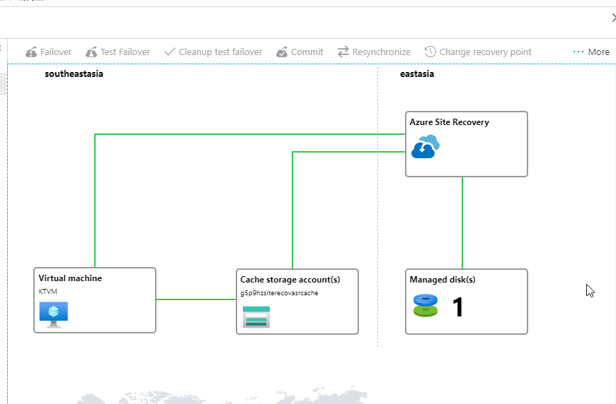Viewport: 616px width, 404px height.
Task: Select the Azure Site Recovery label
Action: tap(449, 122)
